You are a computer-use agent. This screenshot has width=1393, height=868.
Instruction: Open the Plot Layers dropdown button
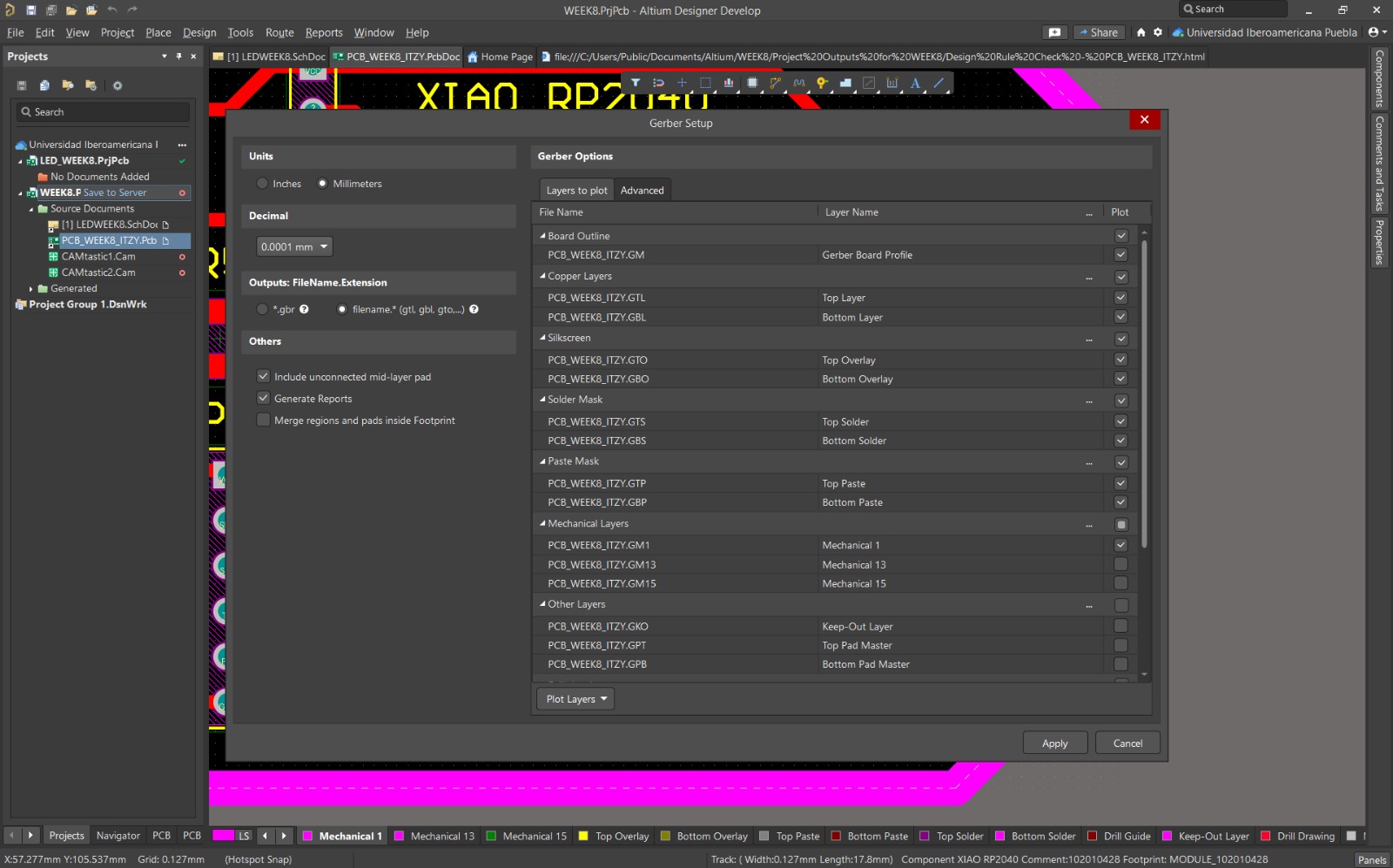point(575,699)
